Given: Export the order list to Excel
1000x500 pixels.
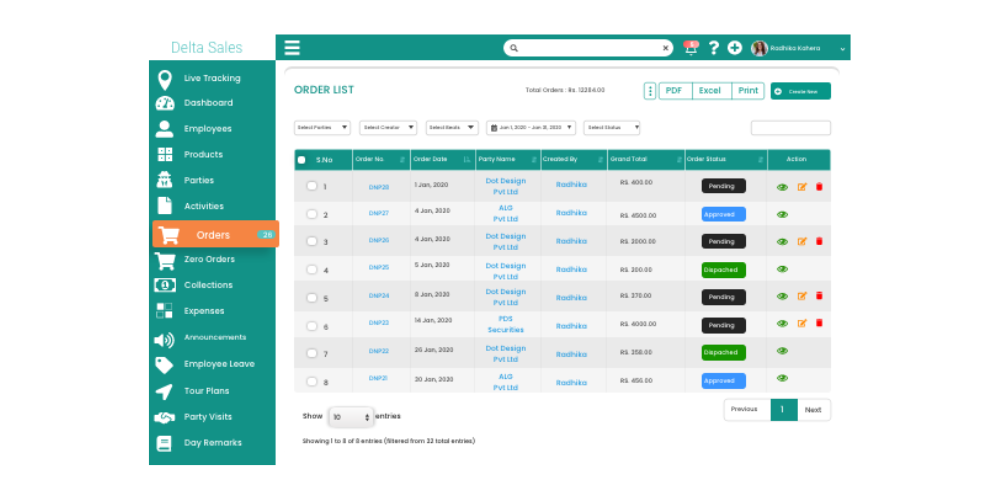Looking at the screenshot, I should pos(711,91).
